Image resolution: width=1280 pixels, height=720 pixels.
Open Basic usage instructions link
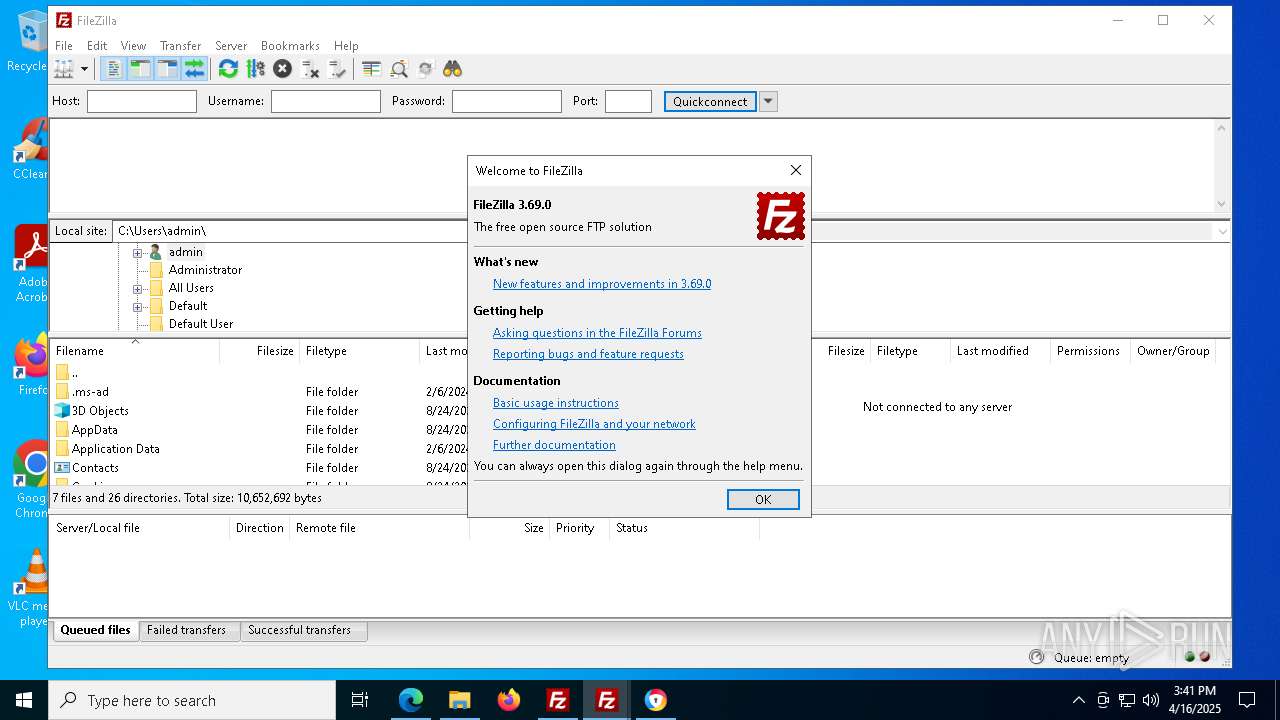[x=556, y=403]
